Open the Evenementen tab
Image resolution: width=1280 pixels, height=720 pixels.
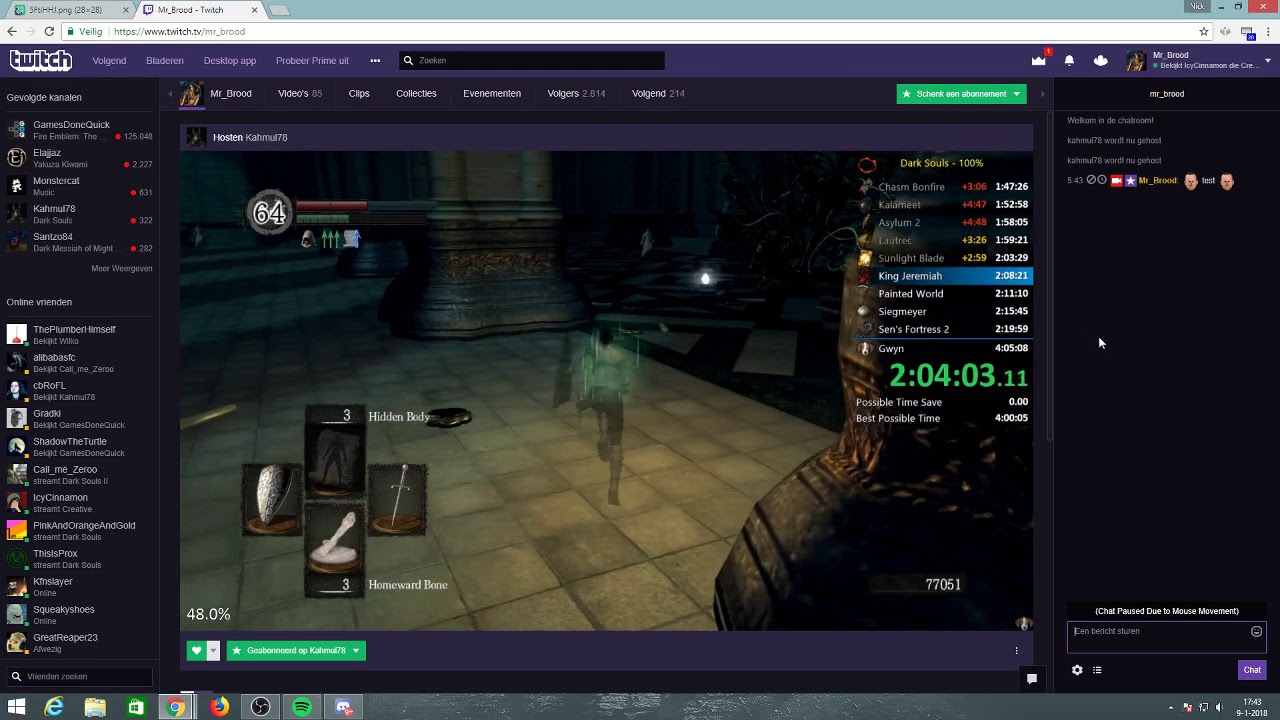492,94
